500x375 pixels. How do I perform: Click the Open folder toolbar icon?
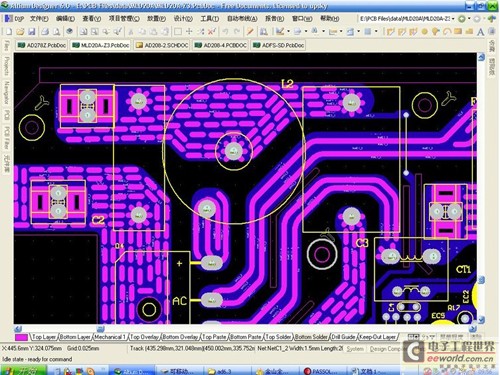[x=20, y=32]
